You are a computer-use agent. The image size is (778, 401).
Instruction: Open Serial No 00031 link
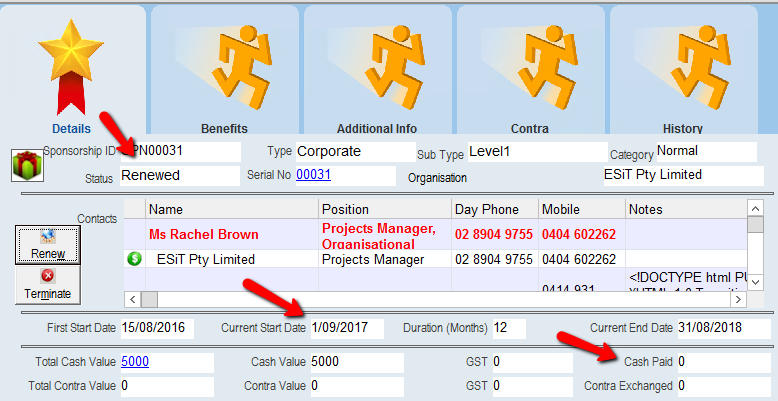click(313, 175)
